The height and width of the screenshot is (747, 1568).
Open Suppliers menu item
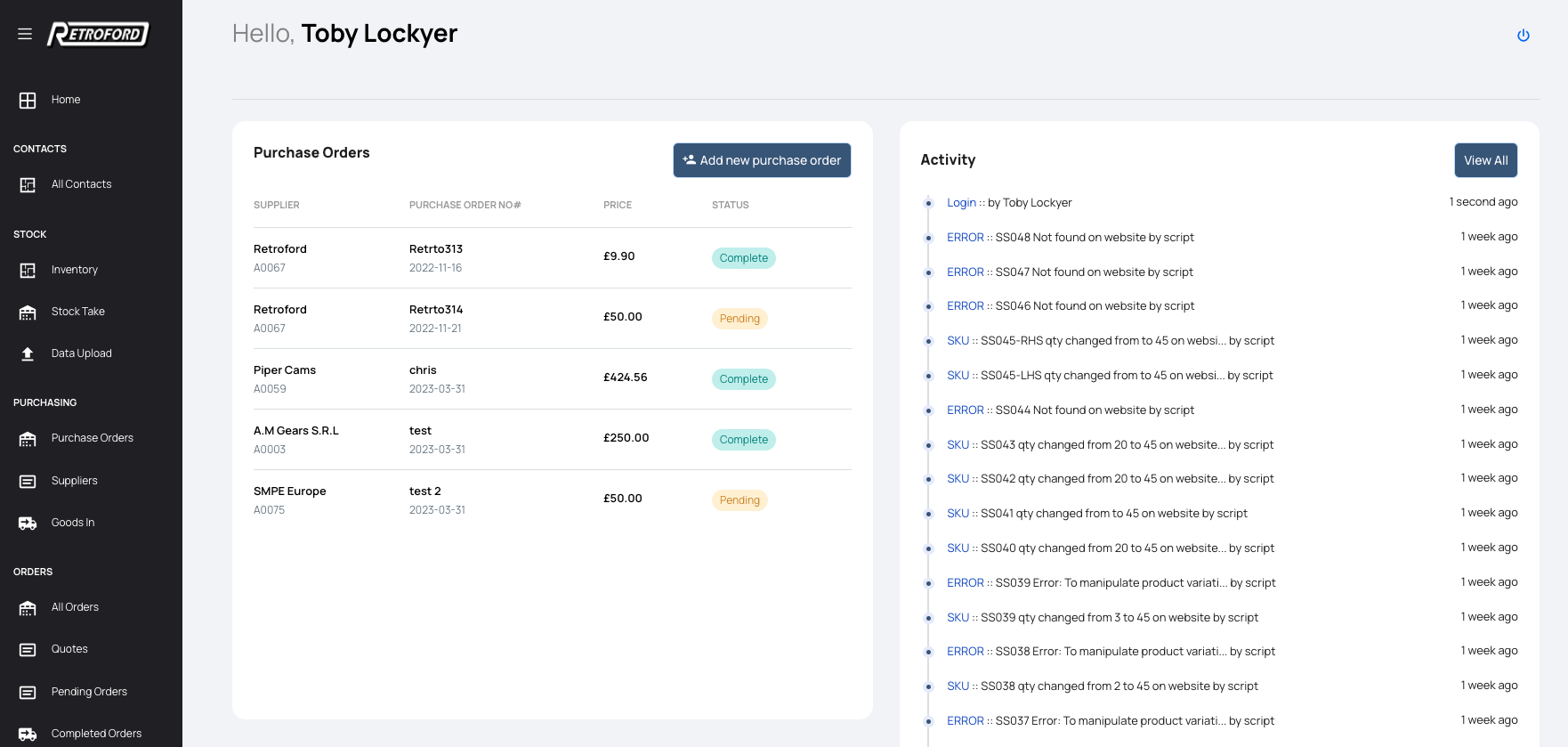[x=75, y=481]
